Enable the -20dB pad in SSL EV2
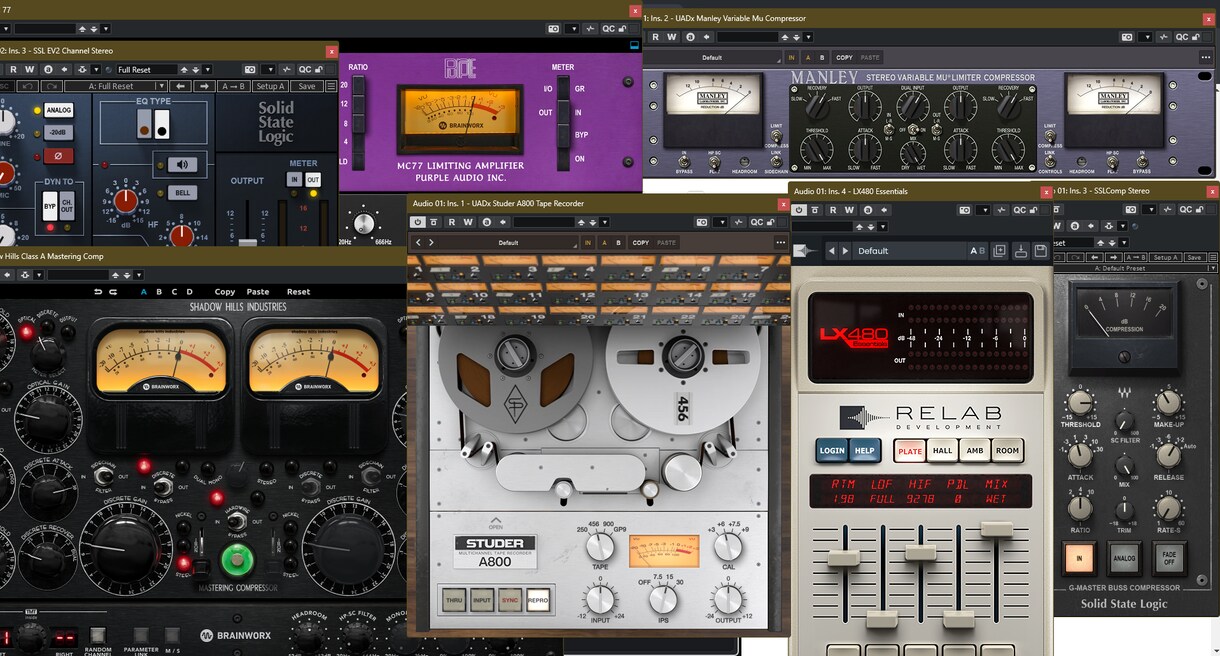This screenshot has width=1220, height=656. pyautogui.click(x=59, y=133)
